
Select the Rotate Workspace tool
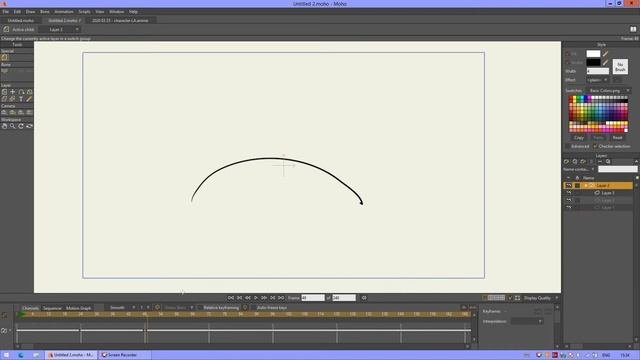(21, 126)
